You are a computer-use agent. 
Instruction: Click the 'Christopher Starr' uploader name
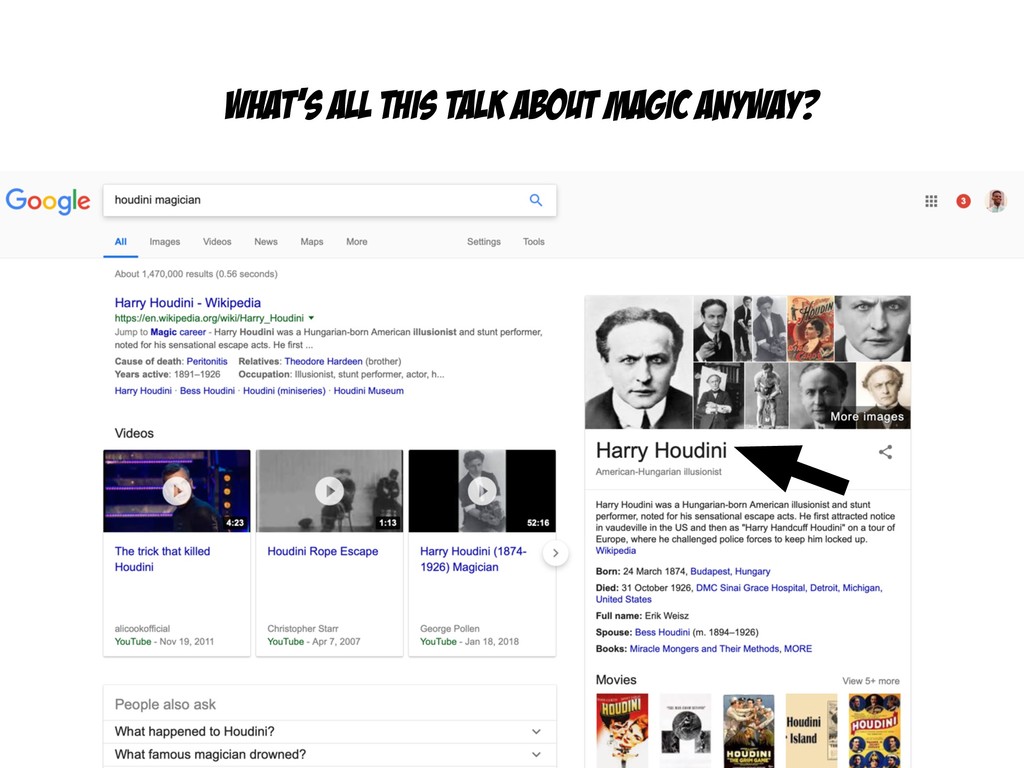click(x=303, y=628)
